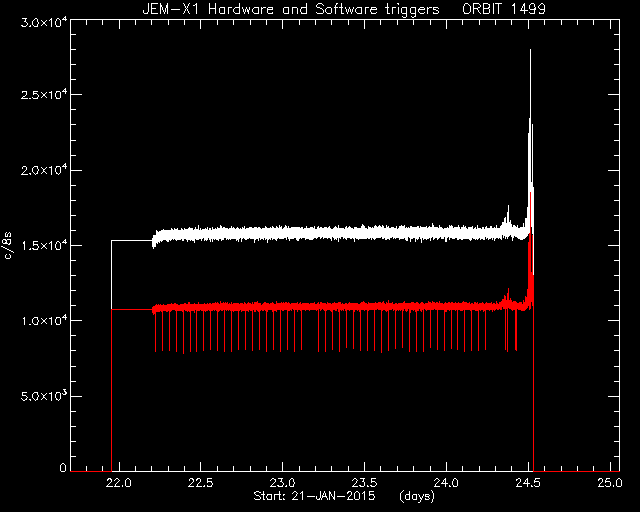The image size is (640, 512).
Task: Click the 23.5 x-axis tick label
Action: click(364, 483)
